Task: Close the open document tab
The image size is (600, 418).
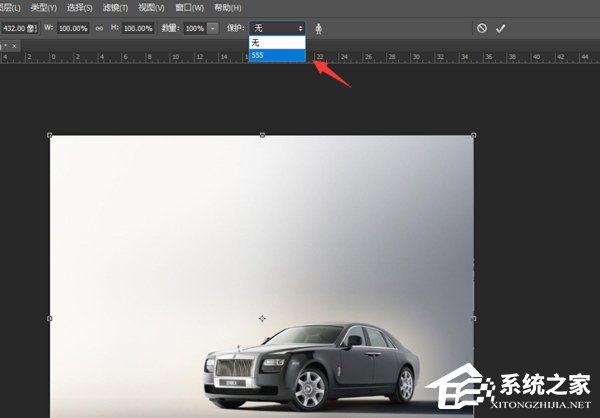Action: (x=14, y=46)
